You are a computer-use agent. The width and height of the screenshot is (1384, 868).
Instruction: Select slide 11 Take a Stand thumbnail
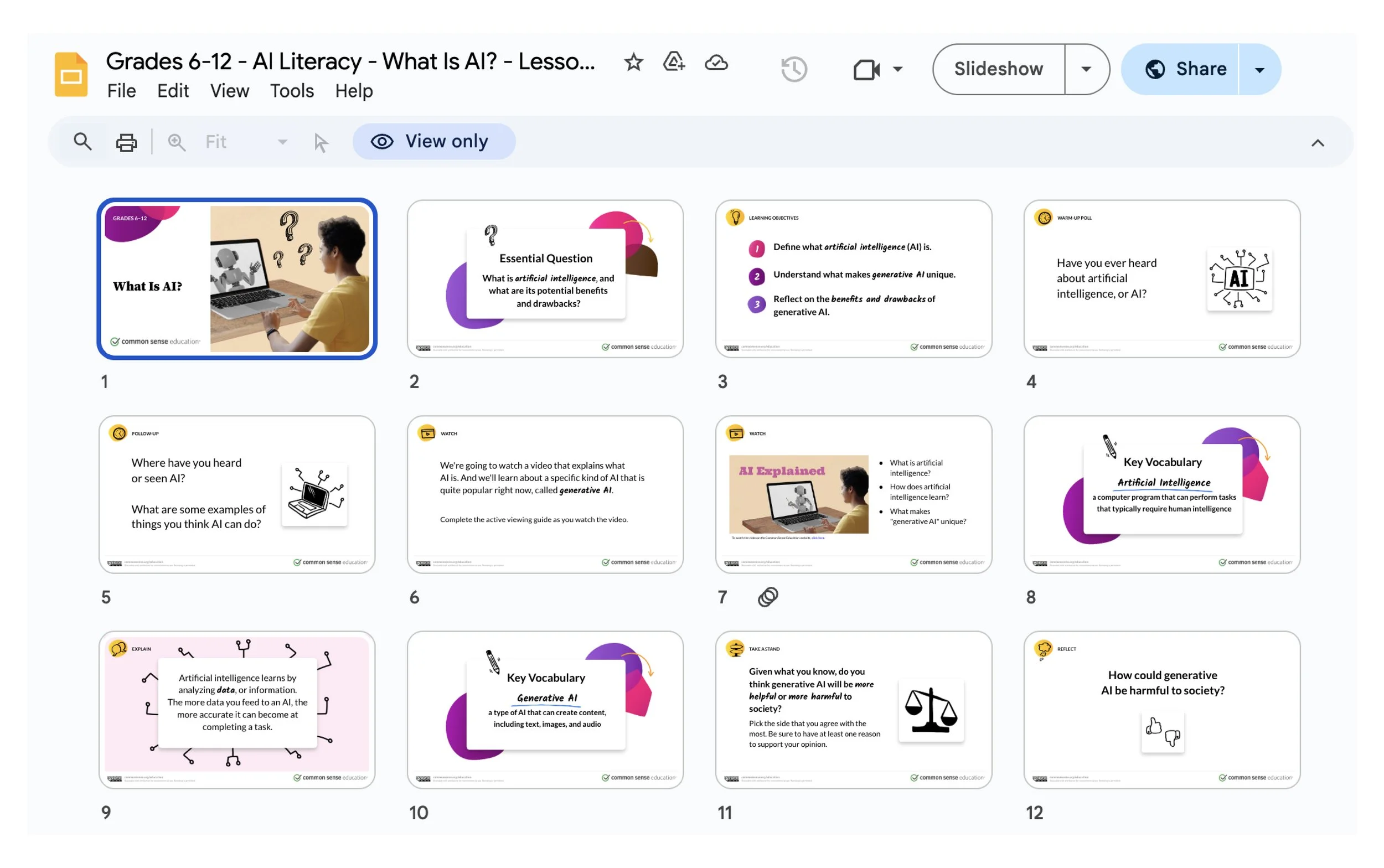853,710
